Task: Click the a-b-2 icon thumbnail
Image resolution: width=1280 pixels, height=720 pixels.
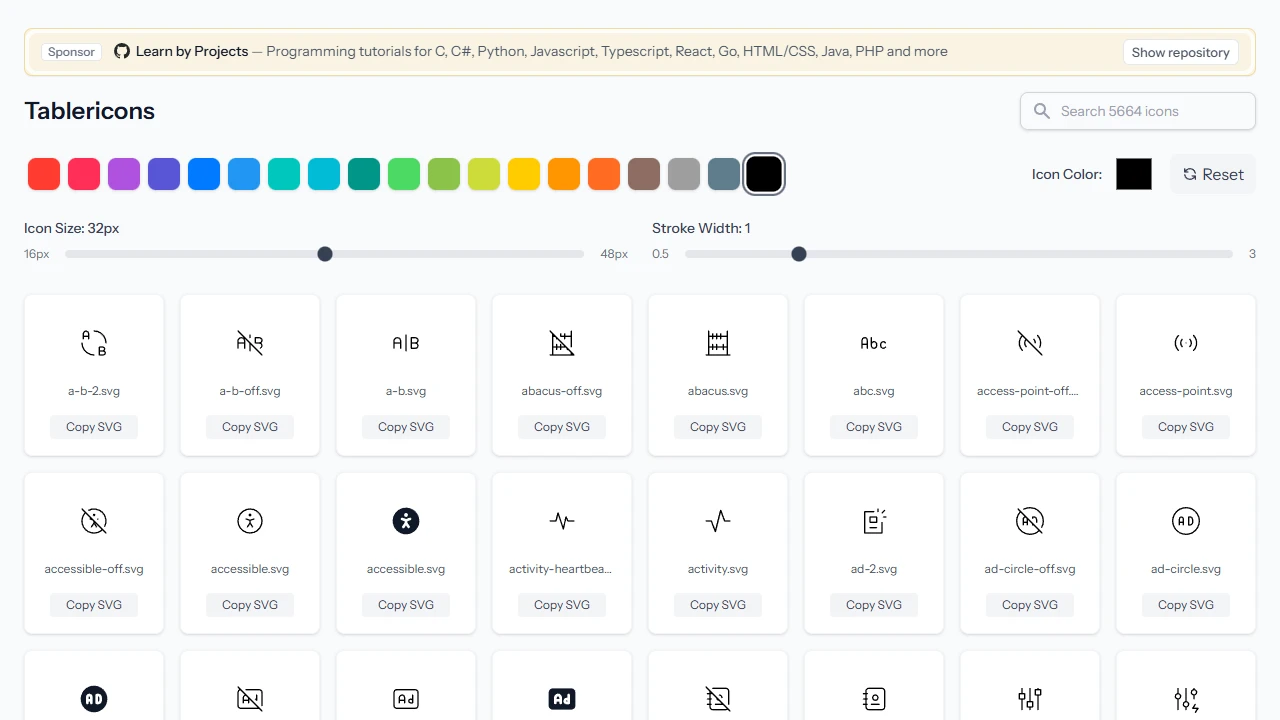Action: coord(93,343)
